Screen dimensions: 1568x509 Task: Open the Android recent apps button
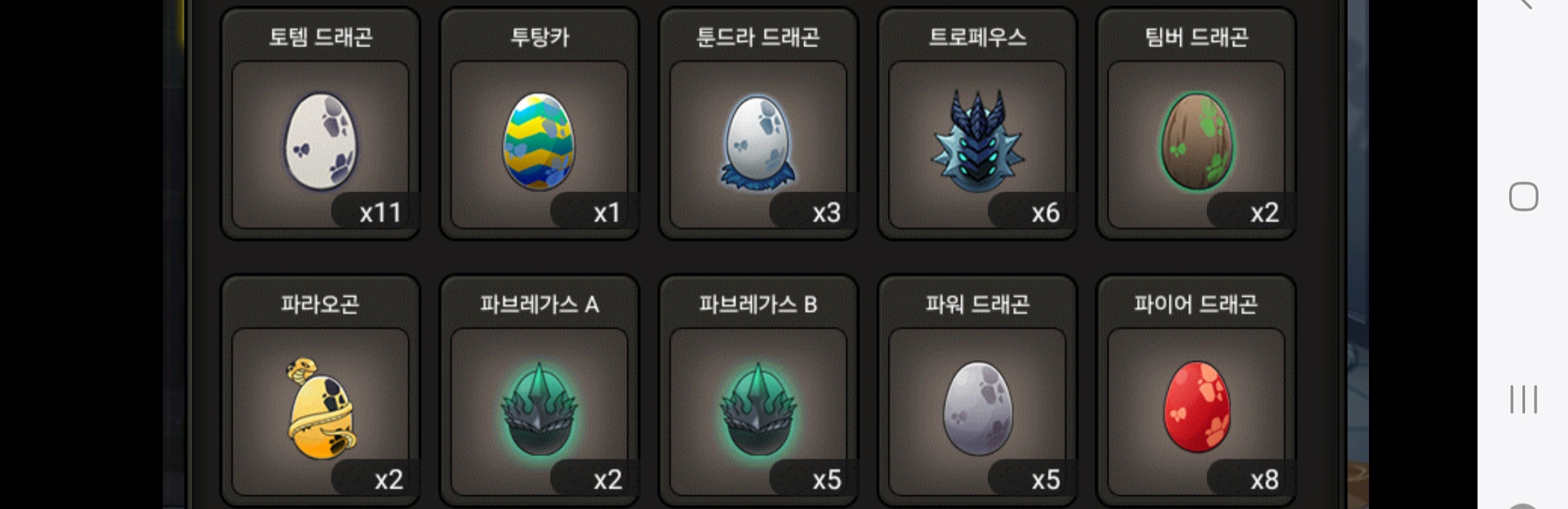tap(1523, 399)
